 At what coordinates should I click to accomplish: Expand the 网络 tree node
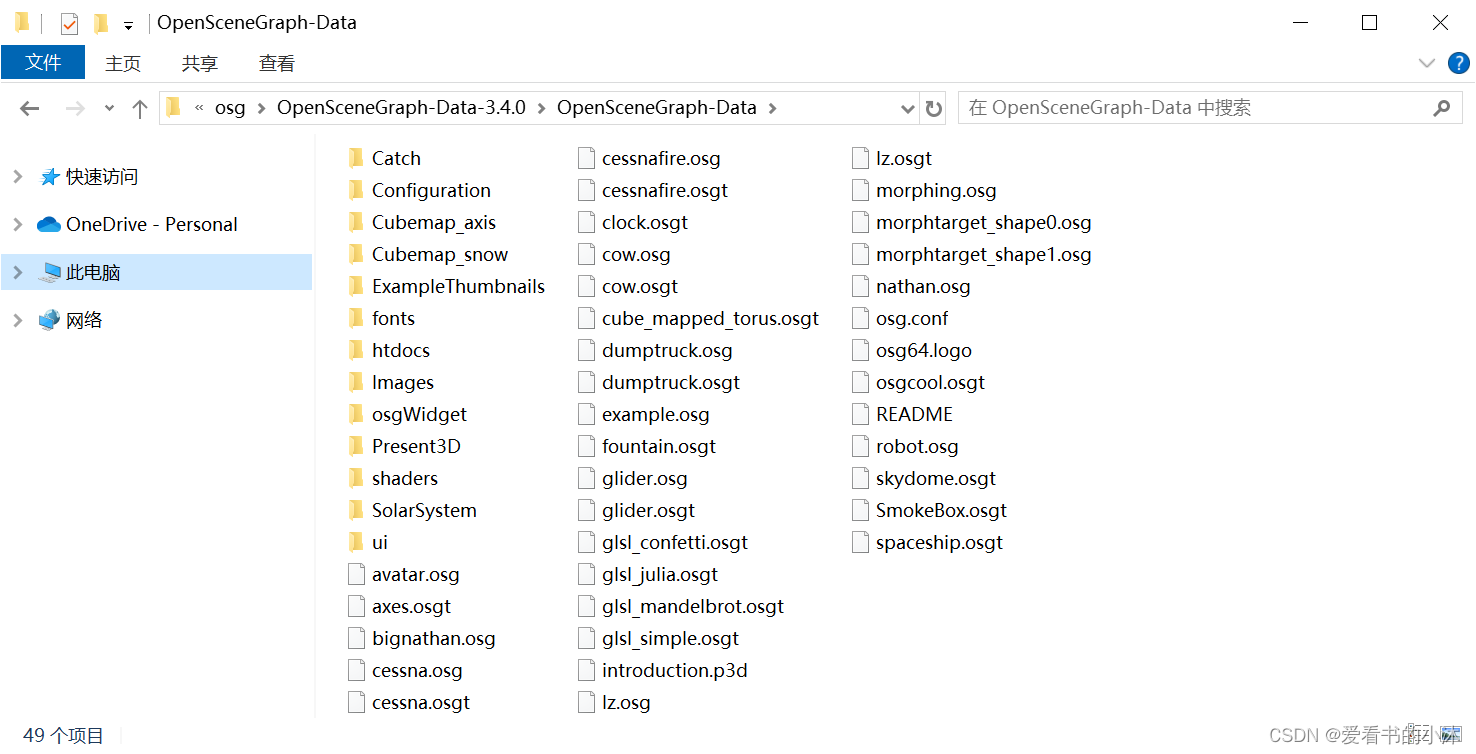17,320
